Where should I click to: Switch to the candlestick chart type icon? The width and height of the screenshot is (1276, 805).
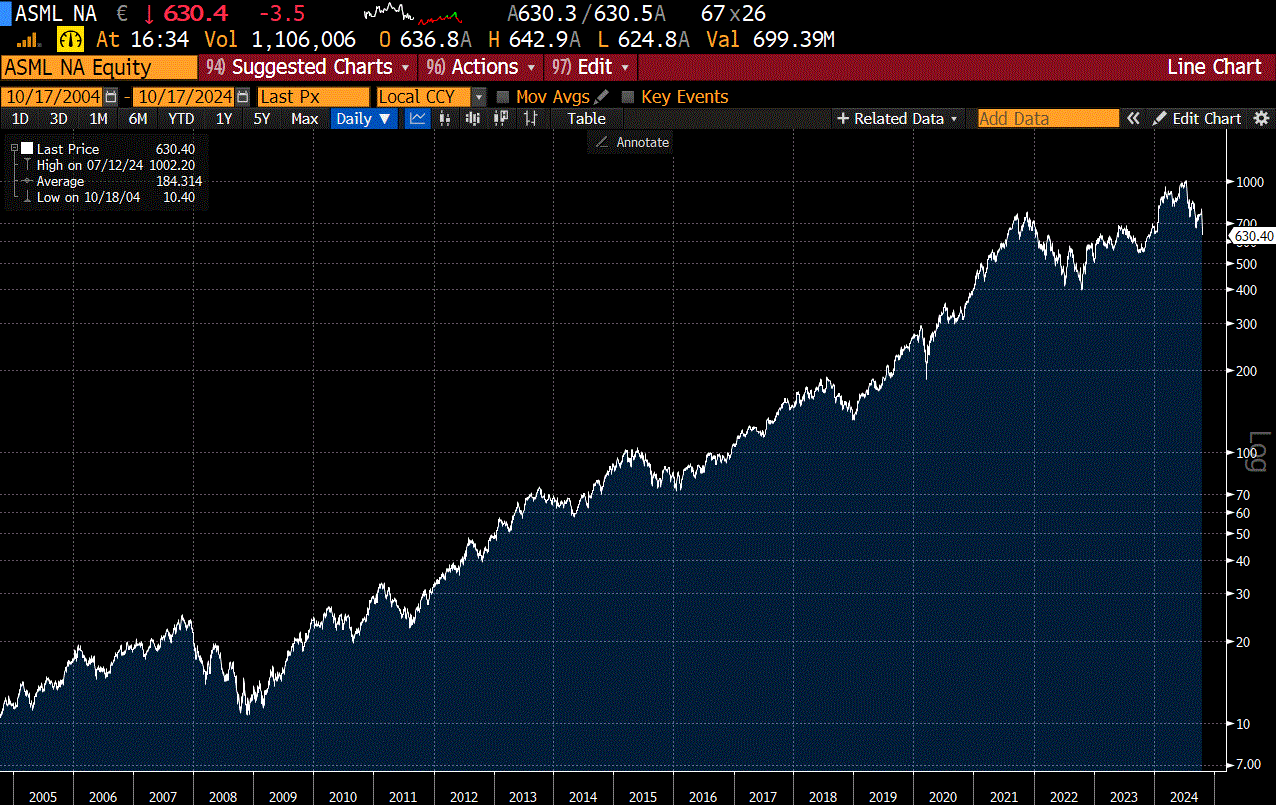(473, 118)
